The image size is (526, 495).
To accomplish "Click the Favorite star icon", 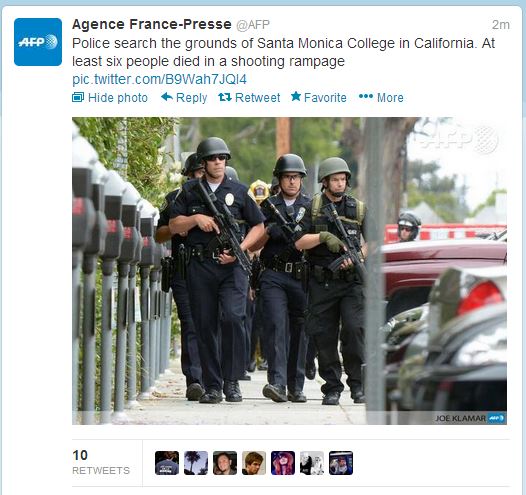I will (x=296, y=97).
